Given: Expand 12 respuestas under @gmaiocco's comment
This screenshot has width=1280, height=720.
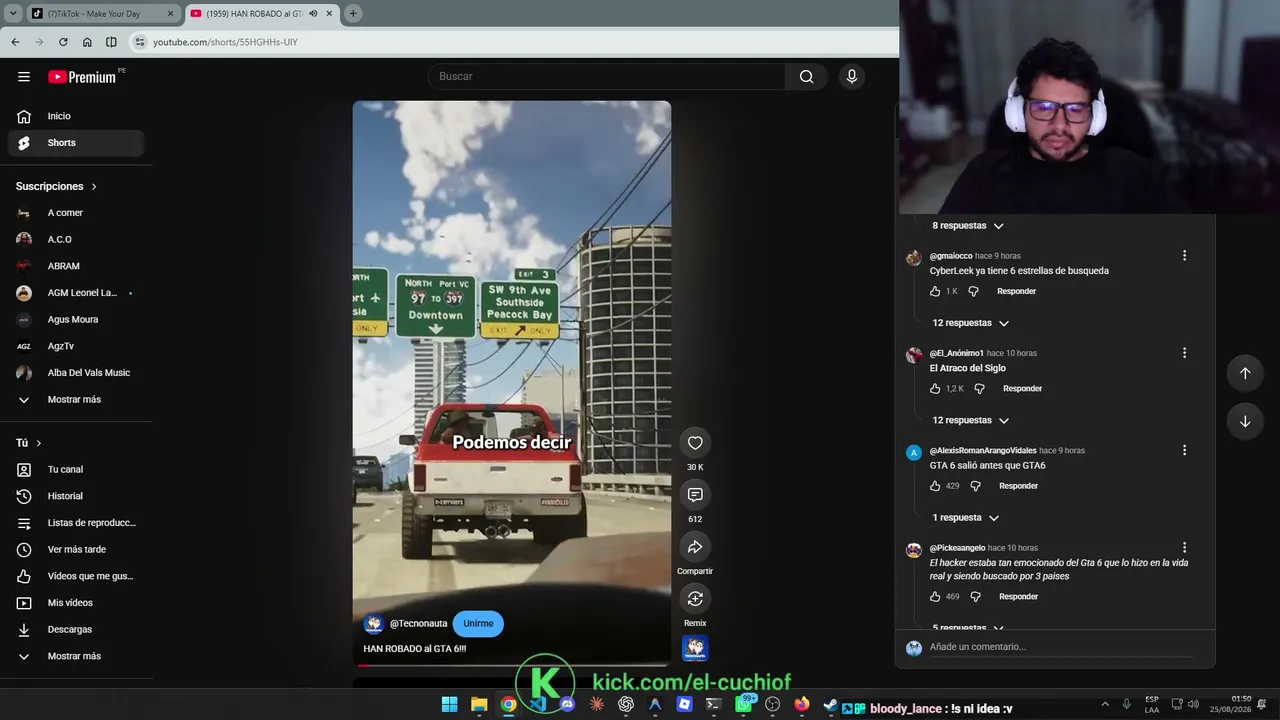Looking at the screenshot, I should click(970, 323).
